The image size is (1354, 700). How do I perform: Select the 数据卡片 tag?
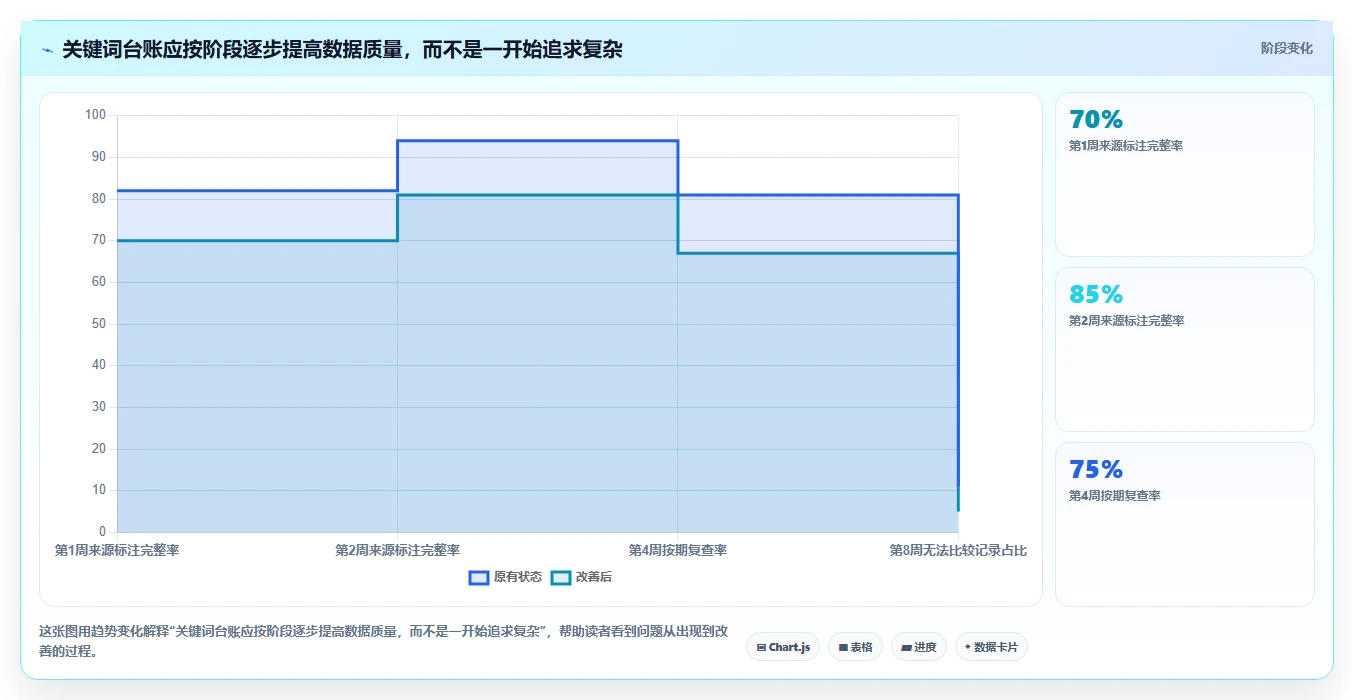(x=991, y=647)
